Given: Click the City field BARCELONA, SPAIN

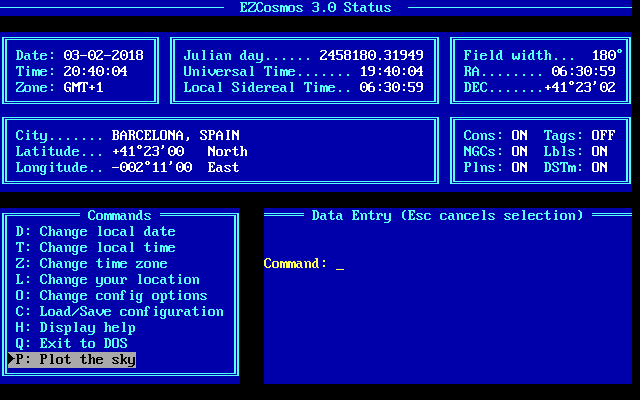Looking at the screenshot, I should pos(175,136).
